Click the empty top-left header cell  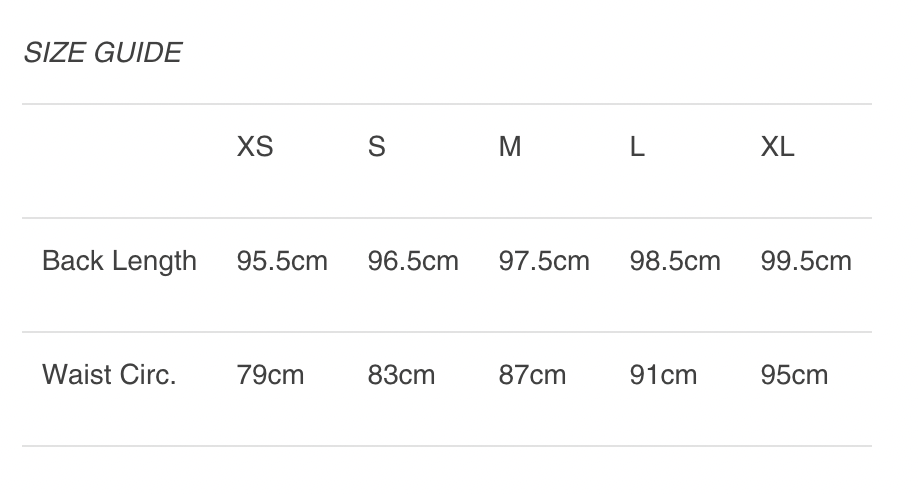click(x=119, y=161)
